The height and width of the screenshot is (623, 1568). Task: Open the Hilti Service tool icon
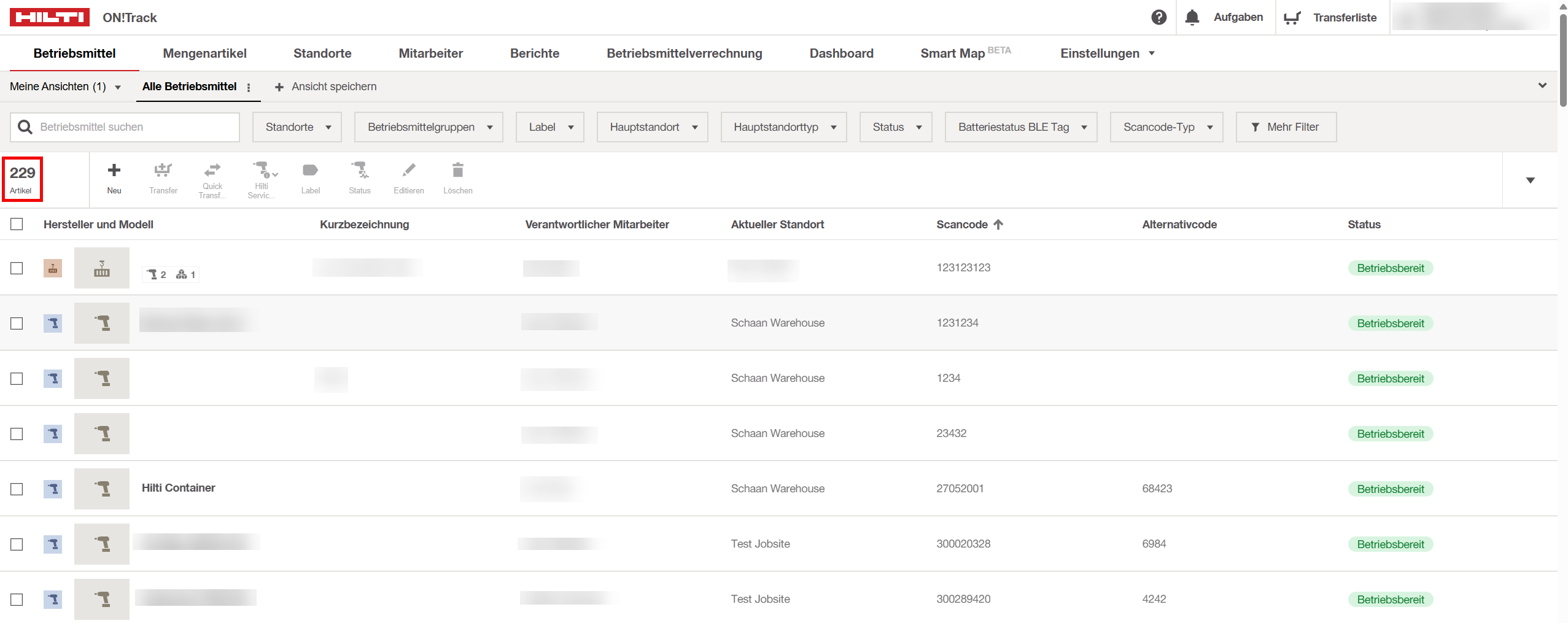point(263,170)
